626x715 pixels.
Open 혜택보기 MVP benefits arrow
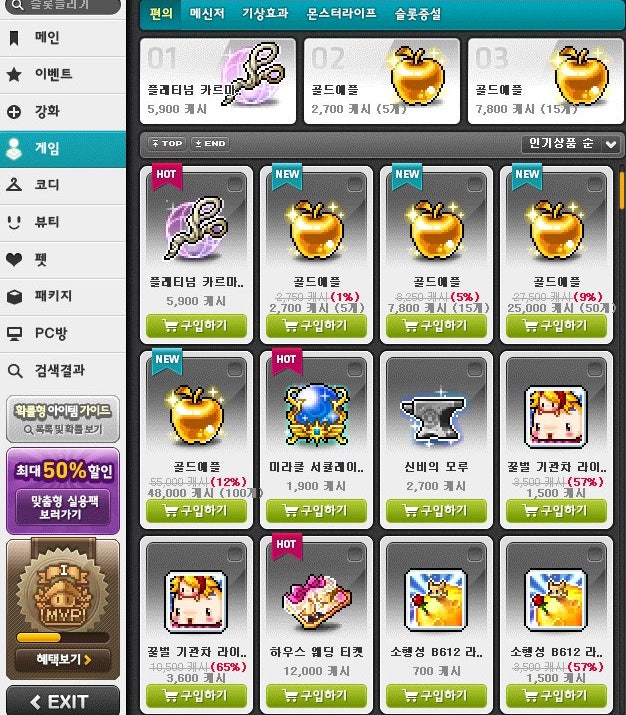63,659
